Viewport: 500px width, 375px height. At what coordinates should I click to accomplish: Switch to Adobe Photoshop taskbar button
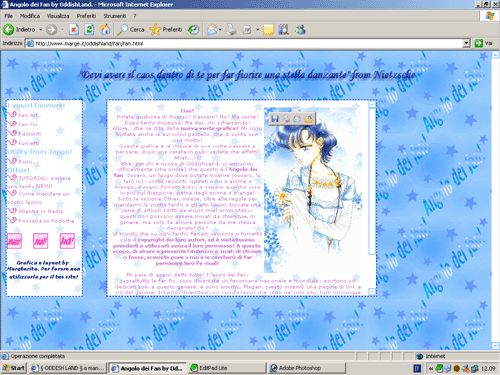pyautogui.click(x=307, y=368)
